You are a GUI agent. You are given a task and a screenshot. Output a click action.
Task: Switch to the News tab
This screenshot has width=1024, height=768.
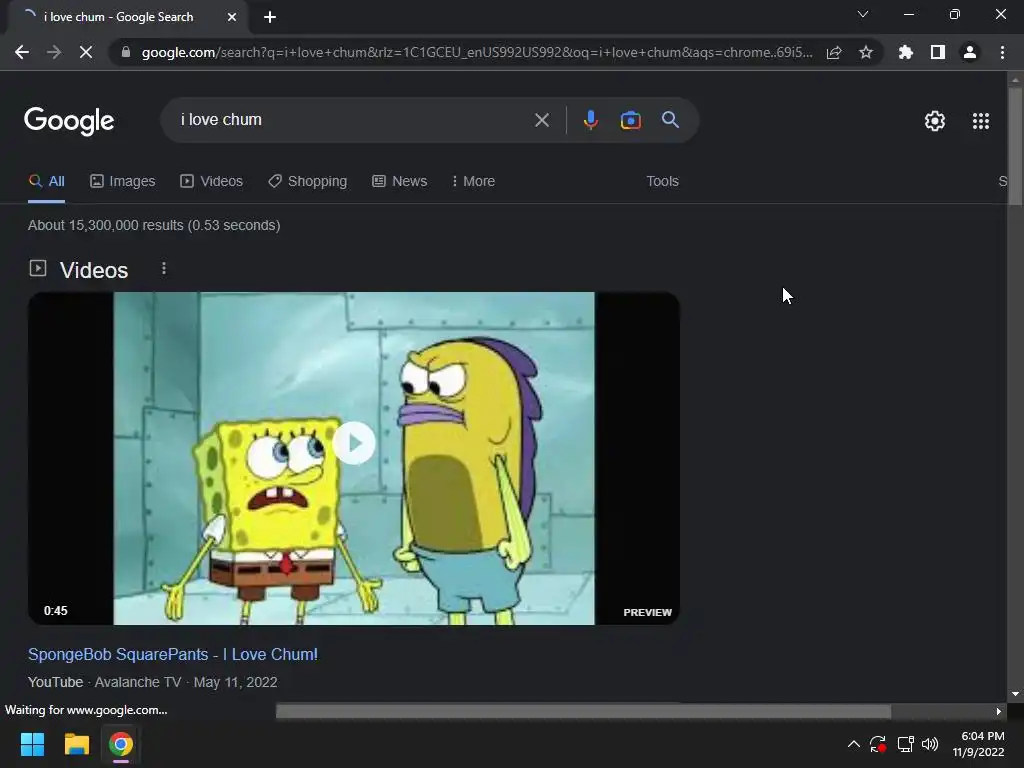coord(400,182)
